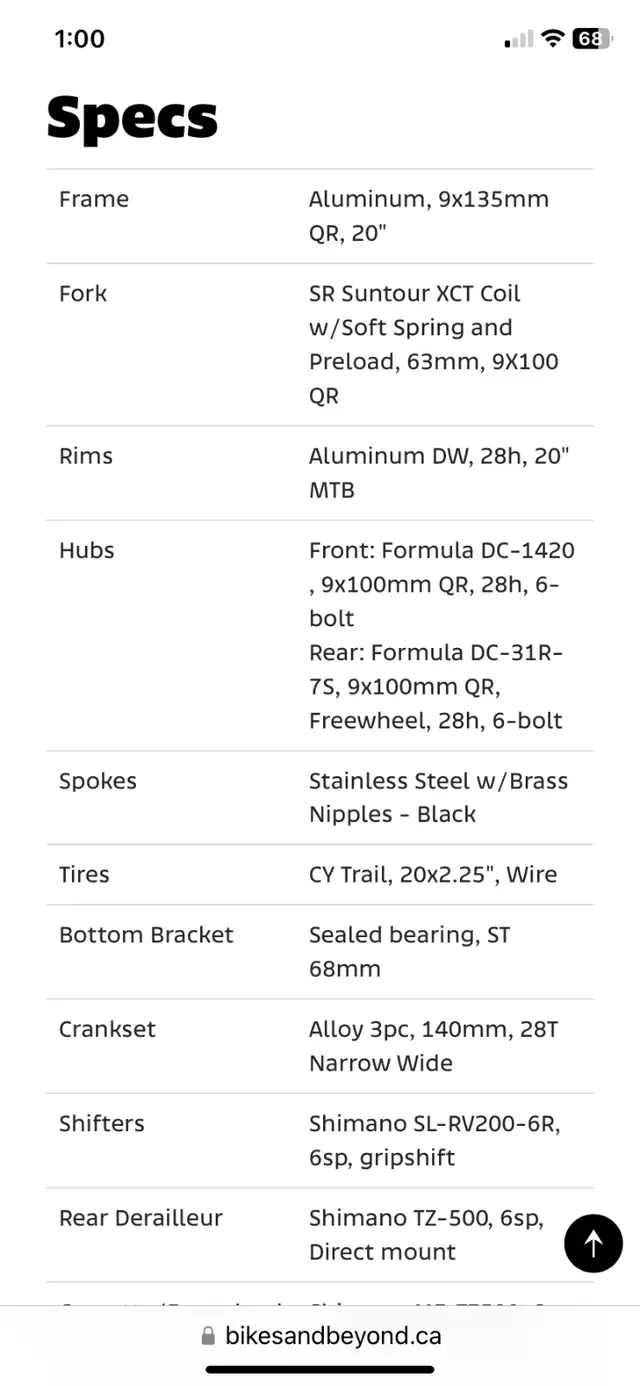Tap the lock icon in address bar
Viewport: 640px width, 1386px height.
point(208,1336)
